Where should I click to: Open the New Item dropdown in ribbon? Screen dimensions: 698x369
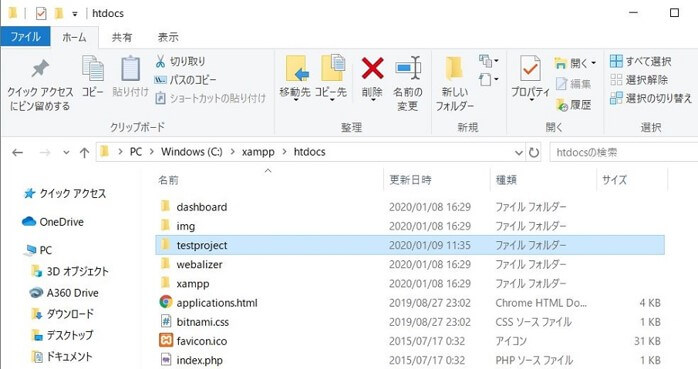(488, 61)
